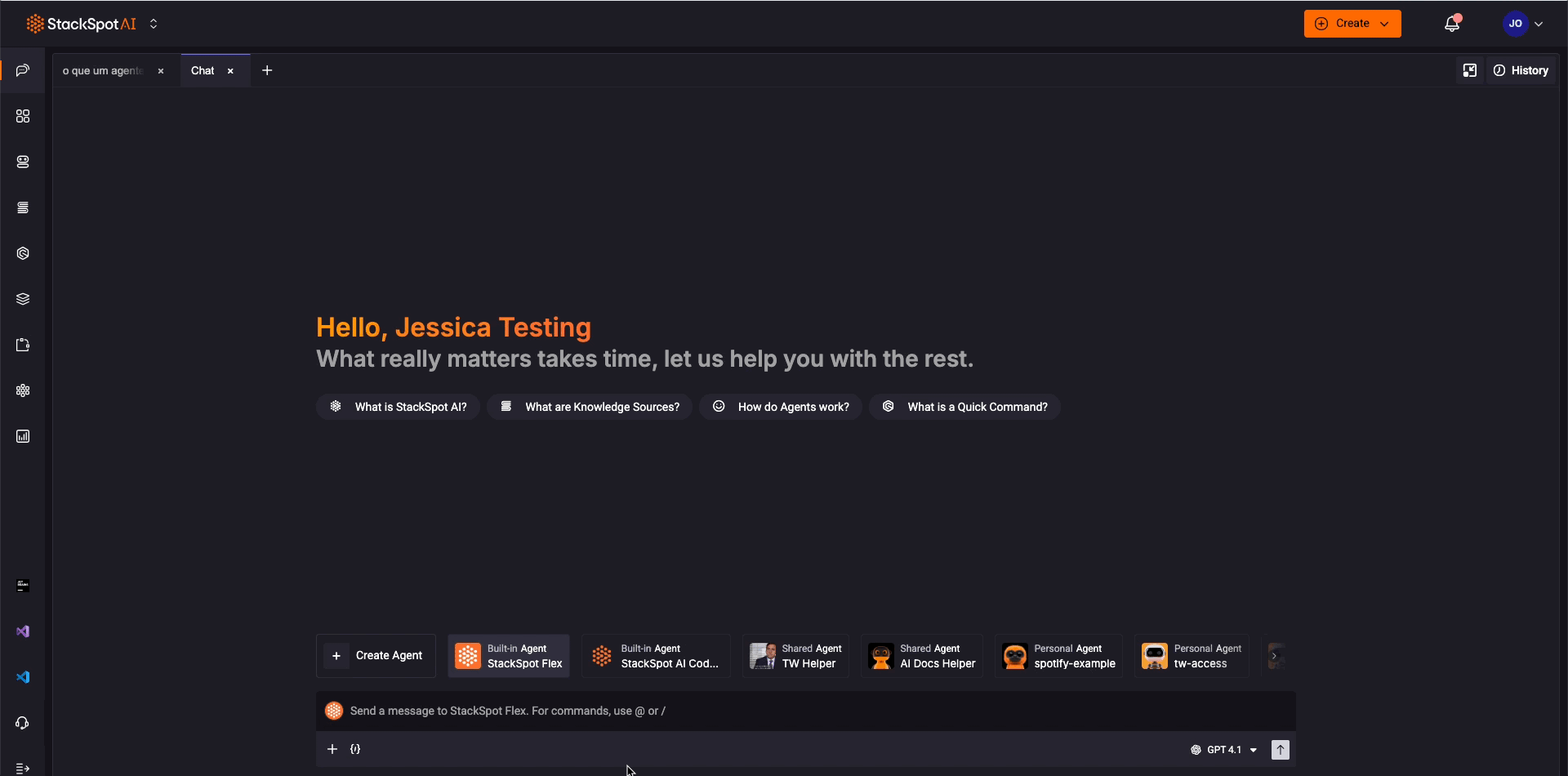Add a new chat tab

(267, 71)
